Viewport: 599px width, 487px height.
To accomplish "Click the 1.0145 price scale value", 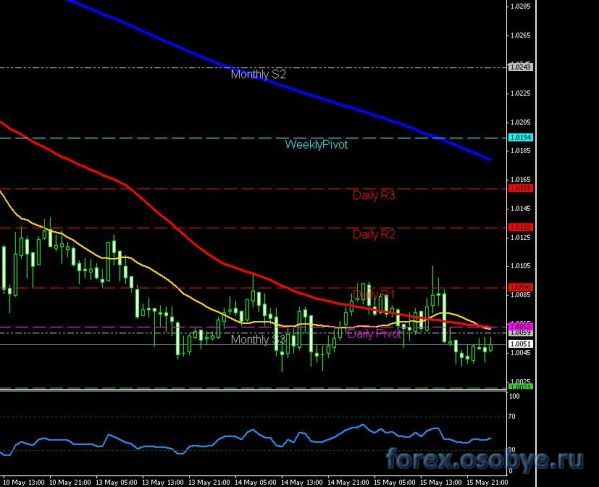I will 520,209.
